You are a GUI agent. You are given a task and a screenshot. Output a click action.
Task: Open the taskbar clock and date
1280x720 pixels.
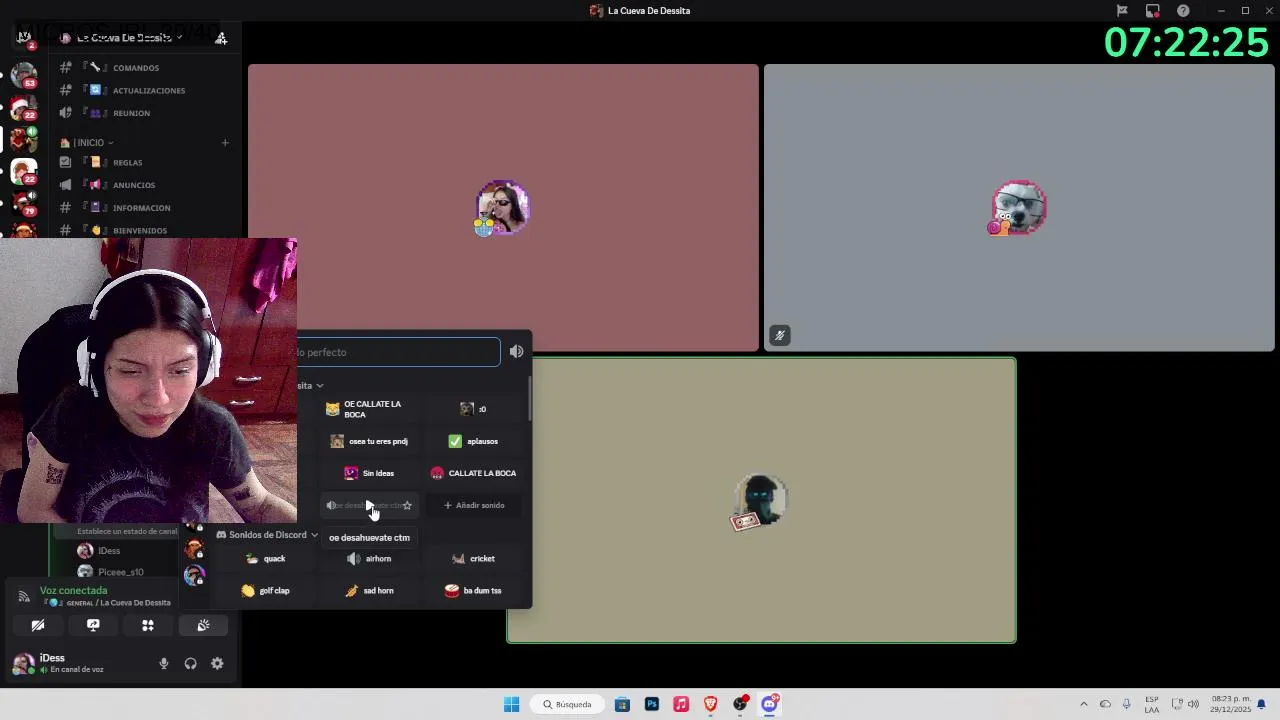[1231, 704]
